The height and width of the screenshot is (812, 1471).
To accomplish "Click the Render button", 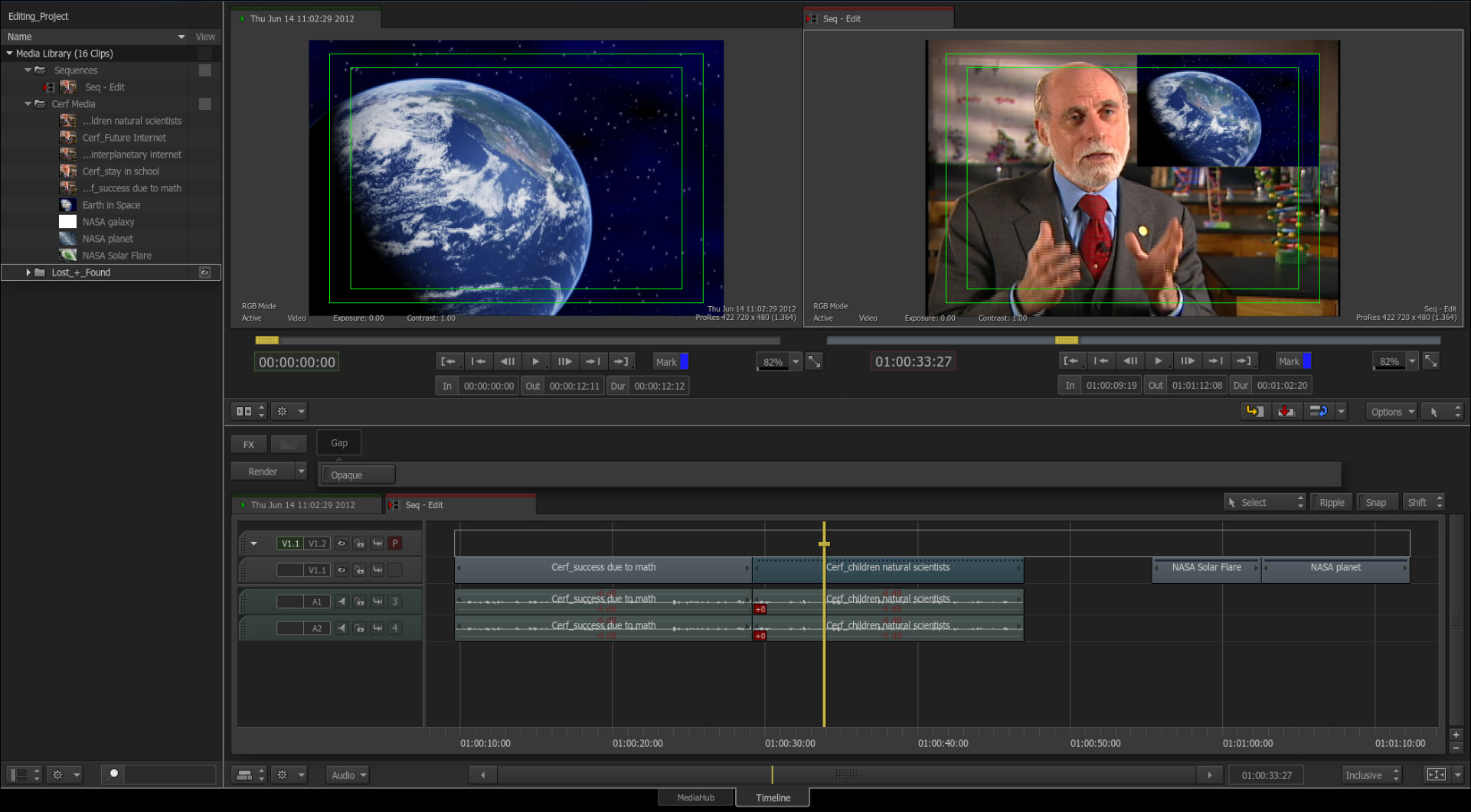I will 263,471.
